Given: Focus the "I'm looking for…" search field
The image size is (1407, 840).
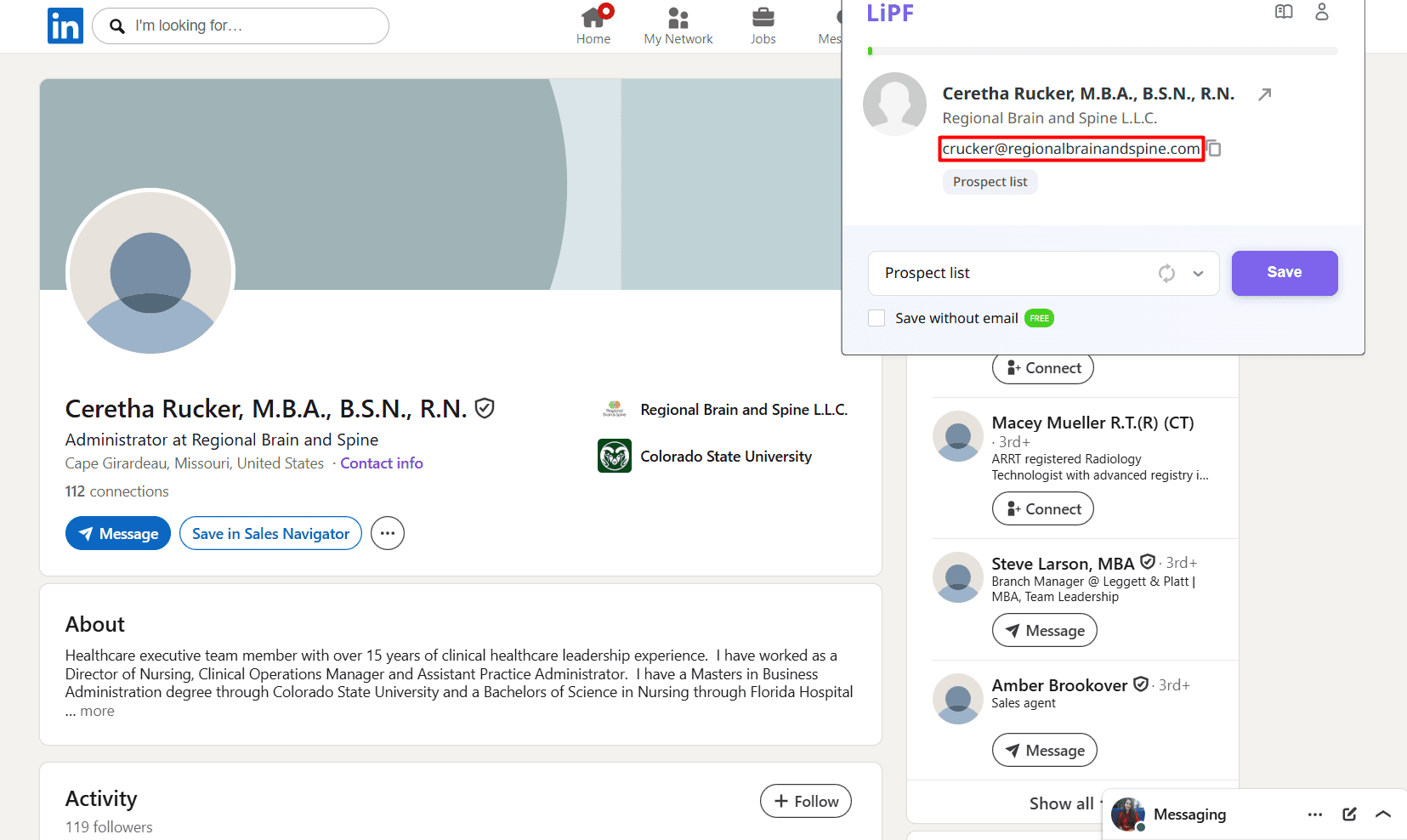Looking at the screenshot, I should [x=241, y=26].
